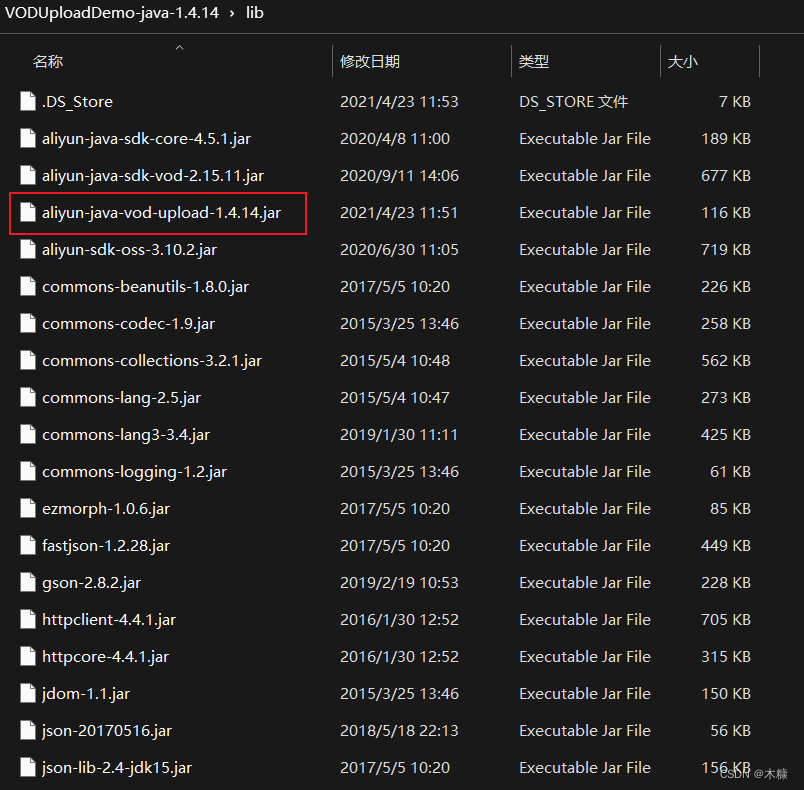
Task: Select the .DS_Store file icon
Action: (27, 101)
